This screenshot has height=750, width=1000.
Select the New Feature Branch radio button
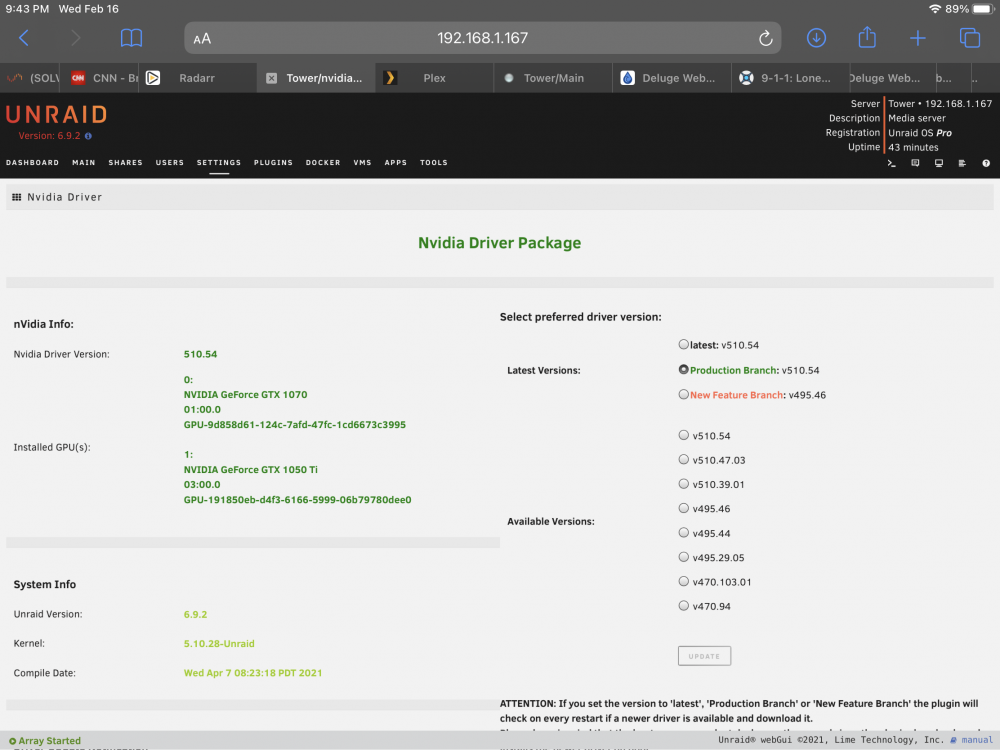coord(684,394)
